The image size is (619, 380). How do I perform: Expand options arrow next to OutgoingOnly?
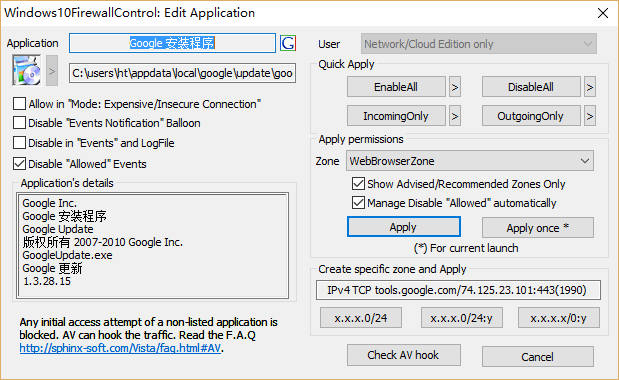(590, 116)
